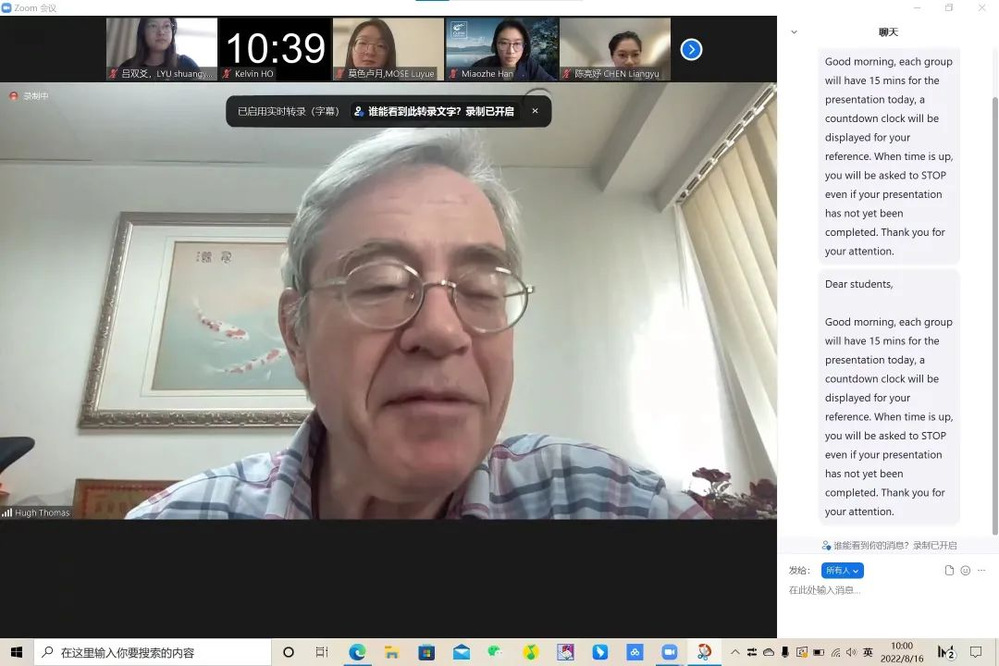Open Task View from the taskbar
The image size is (999, 666).
click(x=322, y=652)
